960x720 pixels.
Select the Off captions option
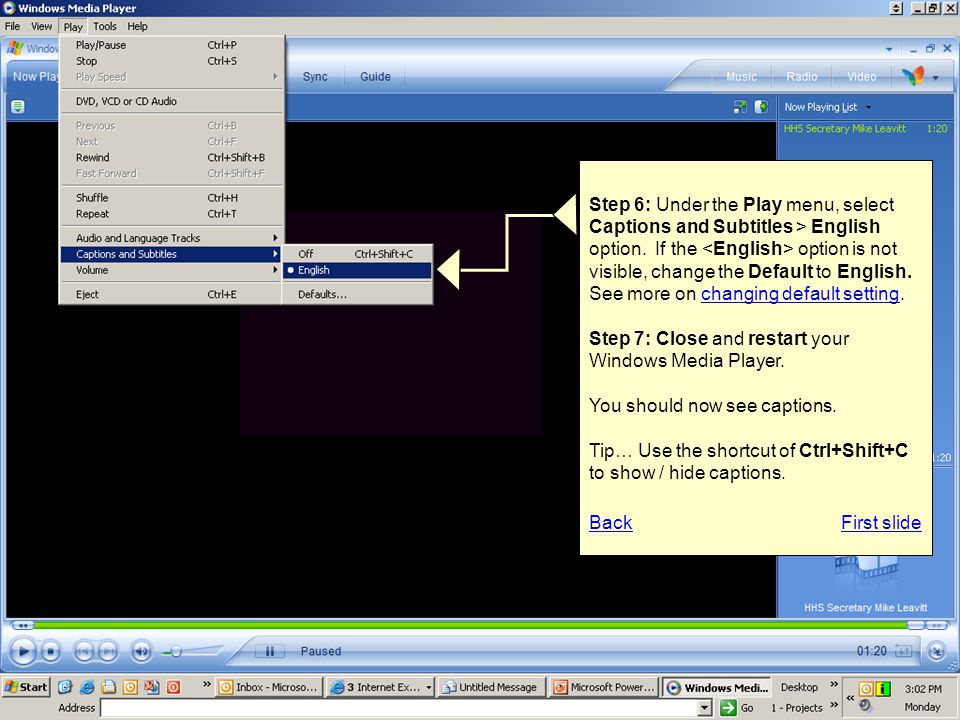357,253
